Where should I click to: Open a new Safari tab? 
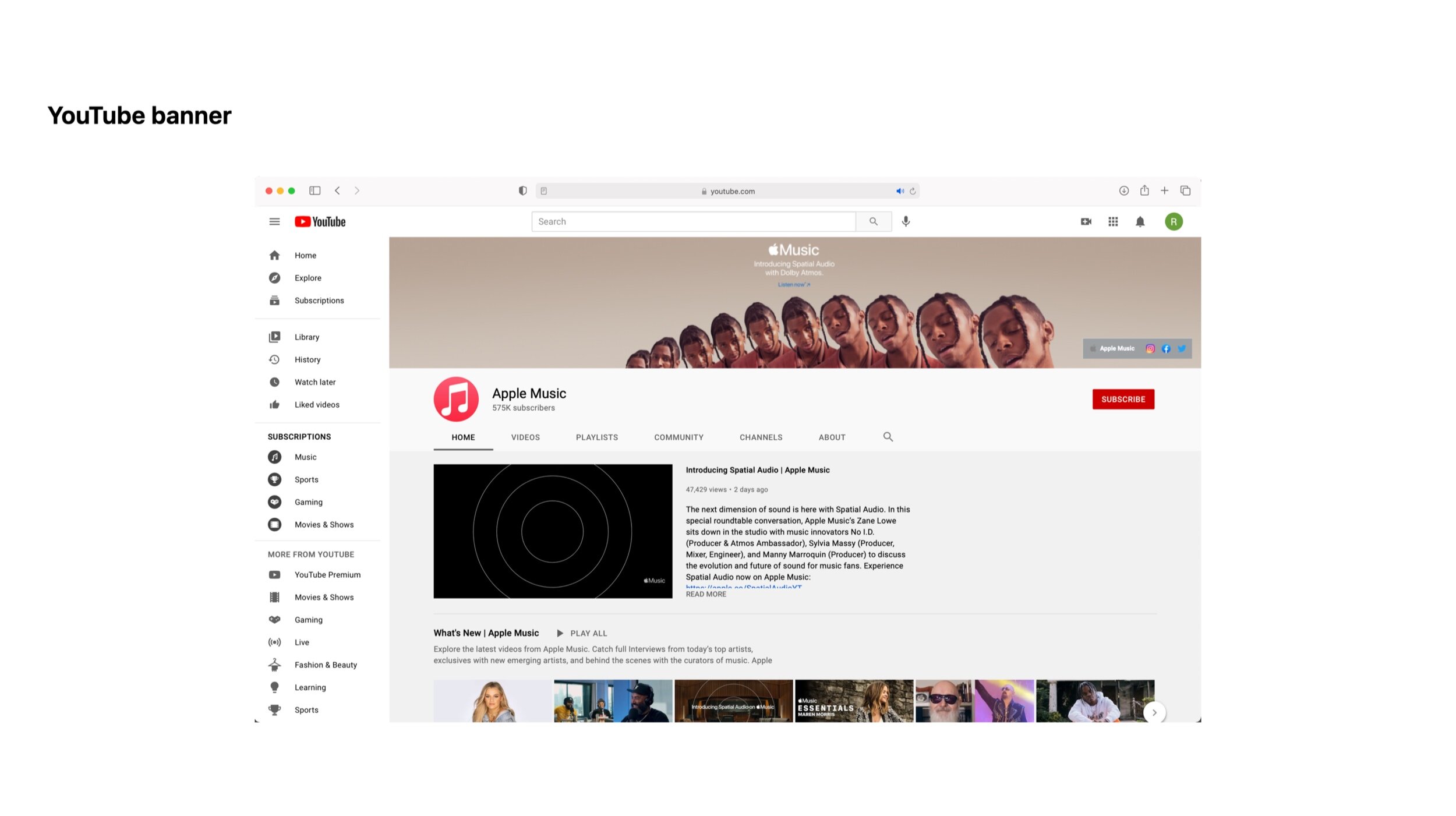(x=1164, y=190)
